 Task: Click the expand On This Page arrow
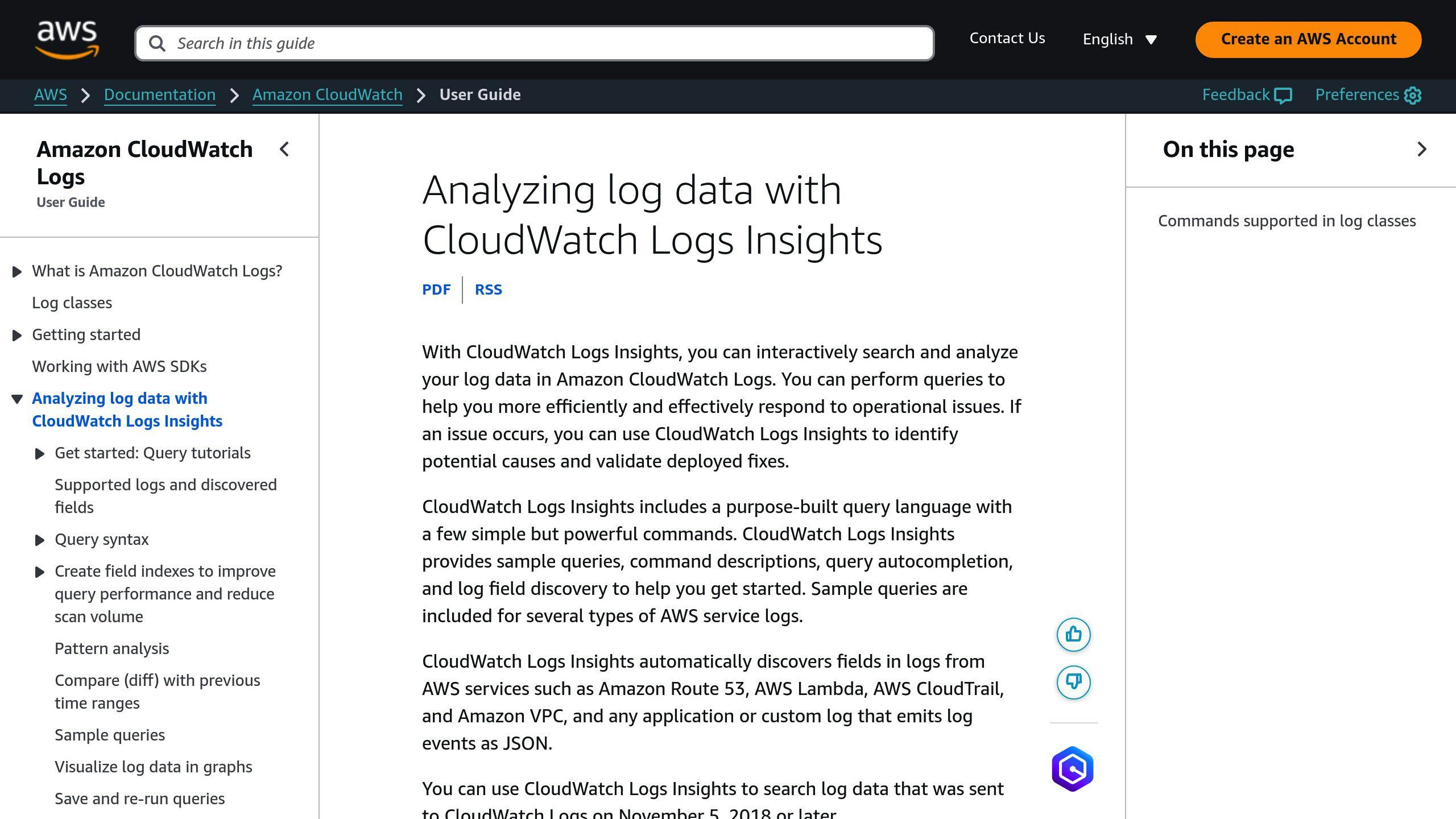[1423, 149]
